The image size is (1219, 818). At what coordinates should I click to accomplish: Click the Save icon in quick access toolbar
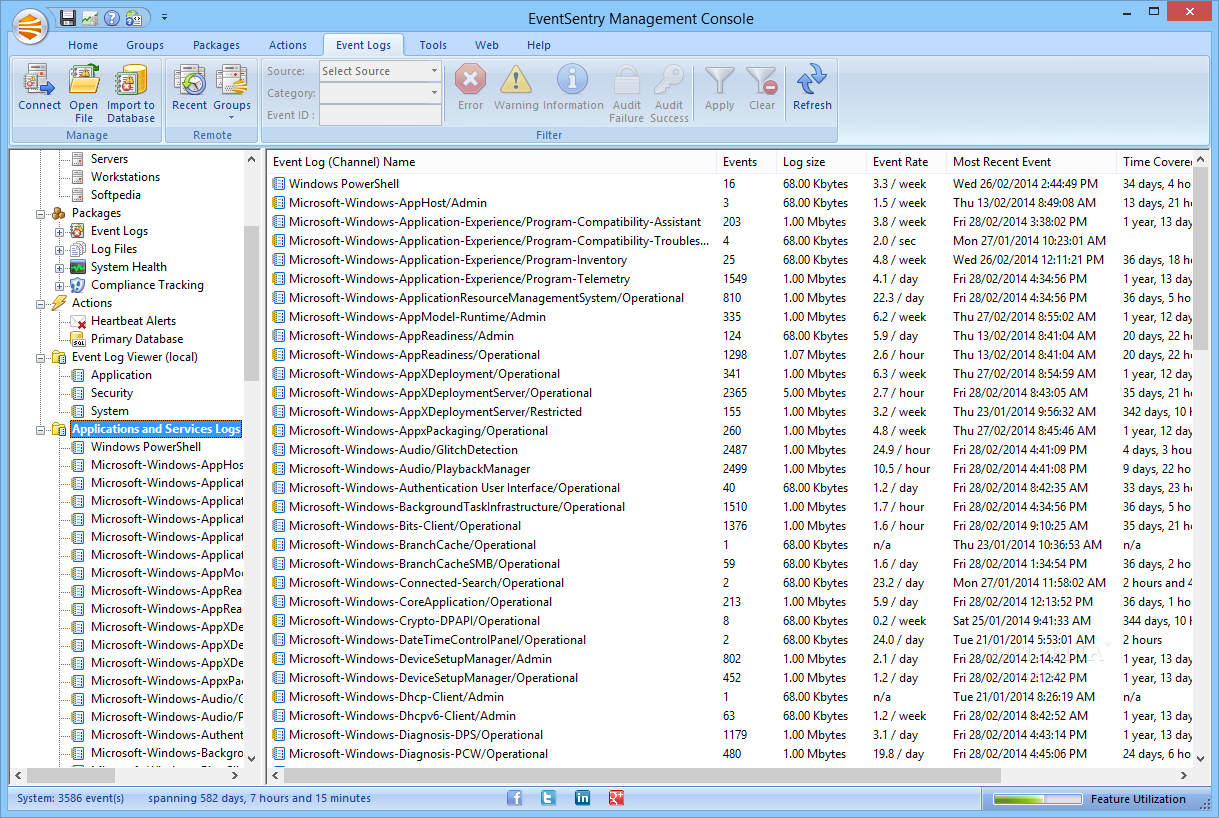coord(68,18)
